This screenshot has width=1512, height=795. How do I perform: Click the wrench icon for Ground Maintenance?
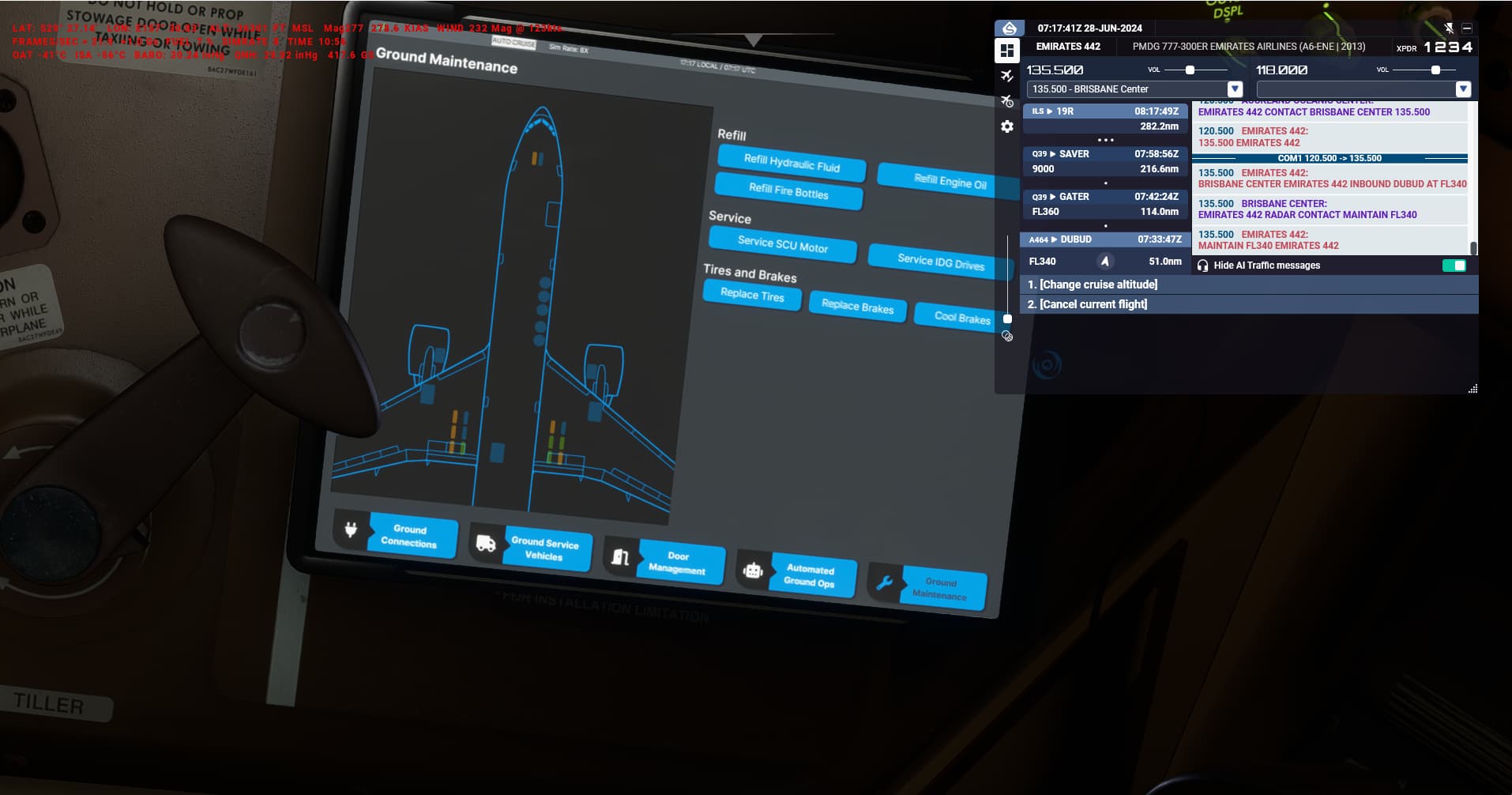[885, 583]
